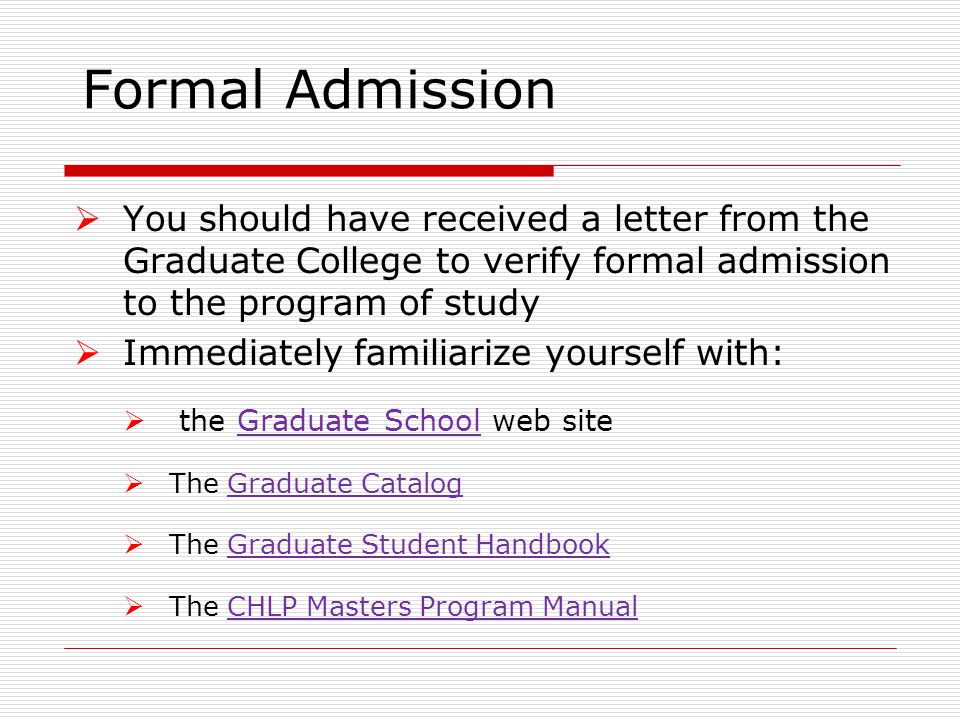Click the thin red line at slide bottom
The image size is (960, 720).
coord(480,648)
